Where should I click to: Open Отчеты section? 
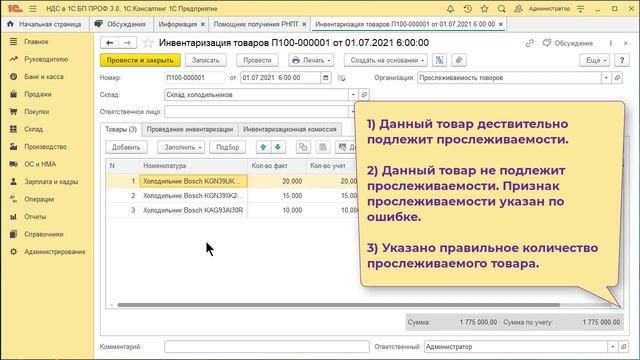pos(35,217)
